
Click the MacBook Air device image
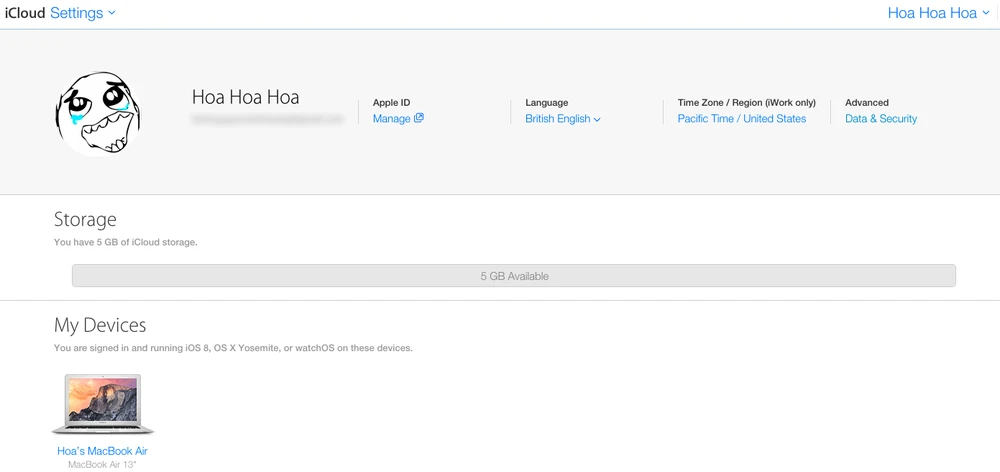[102, 404]
